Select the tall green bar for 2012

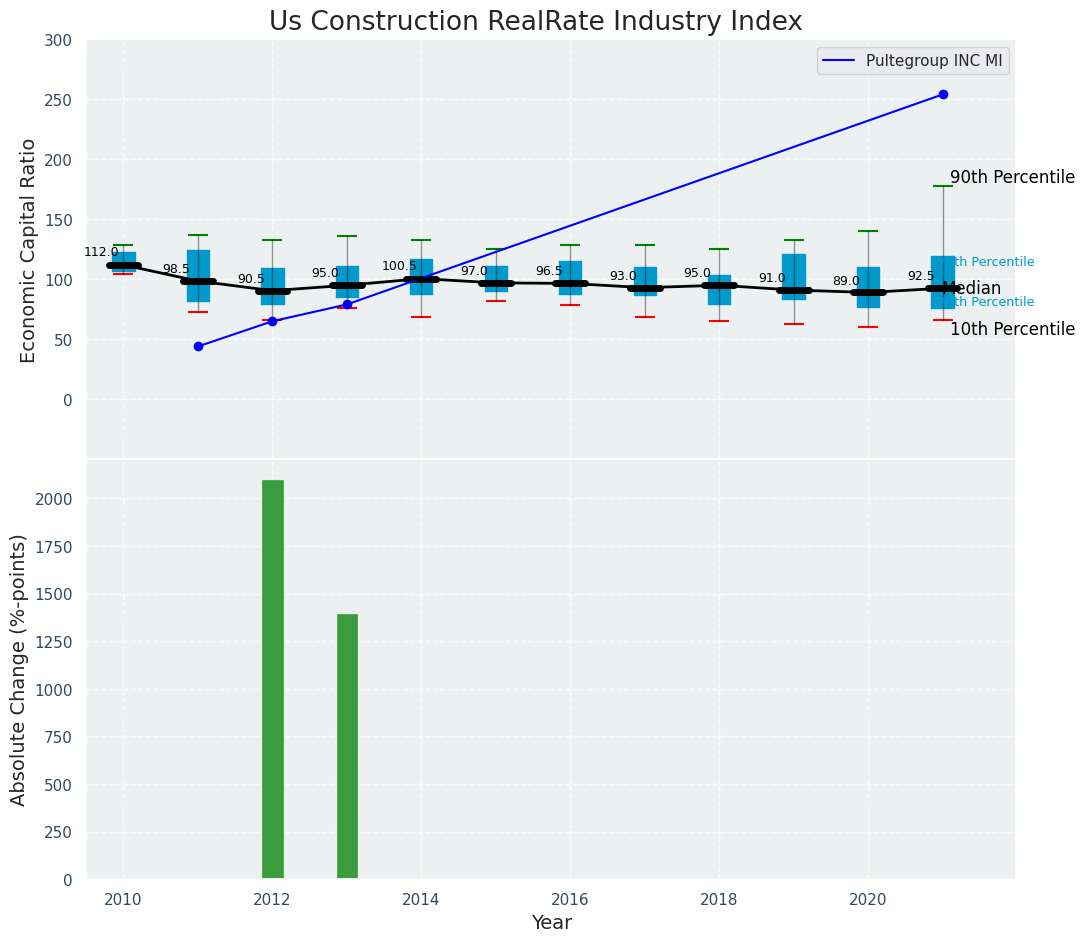coord(272,680)
